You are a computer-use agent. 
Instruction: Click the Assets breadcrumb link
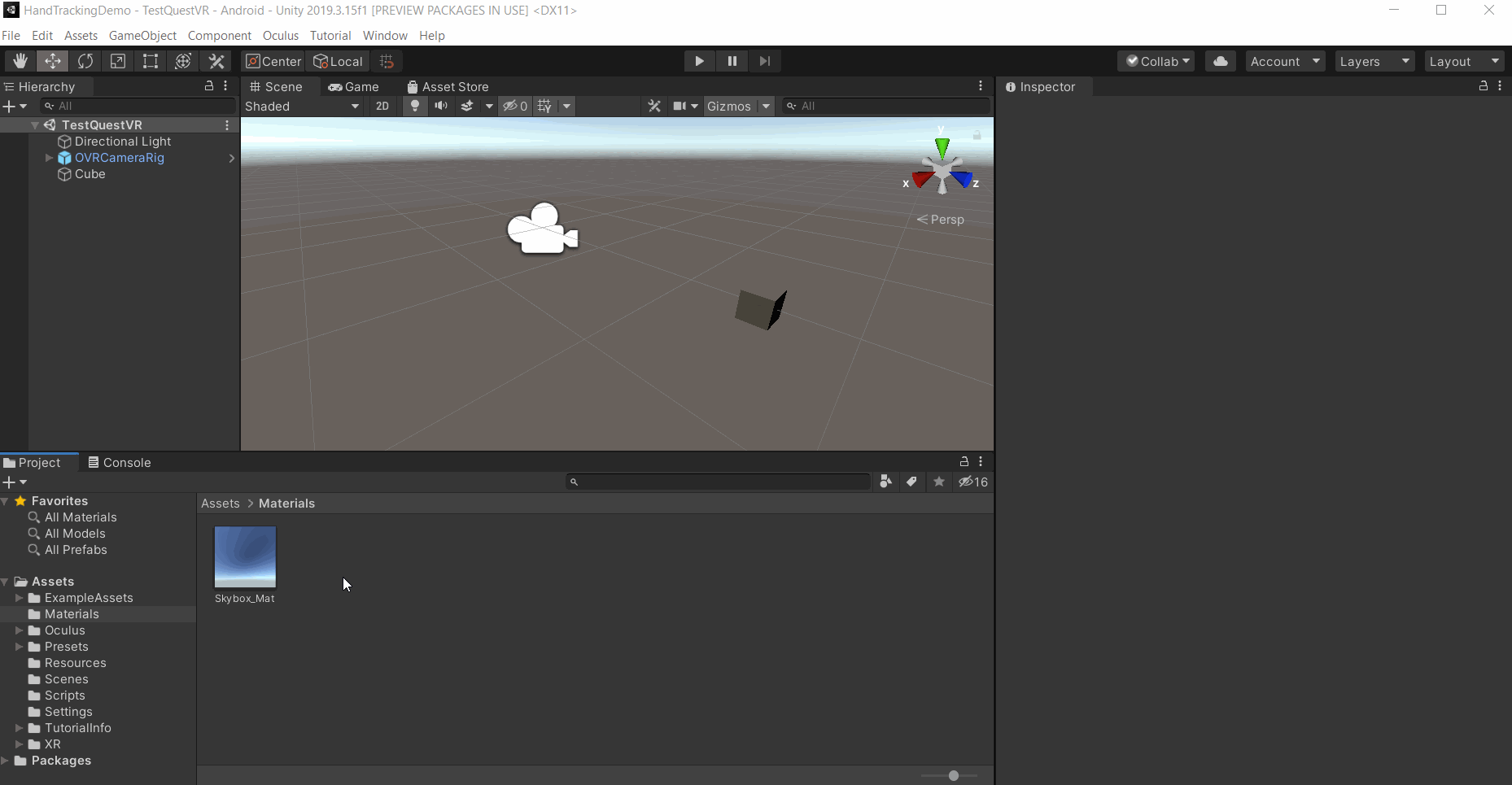click(220, 503)
